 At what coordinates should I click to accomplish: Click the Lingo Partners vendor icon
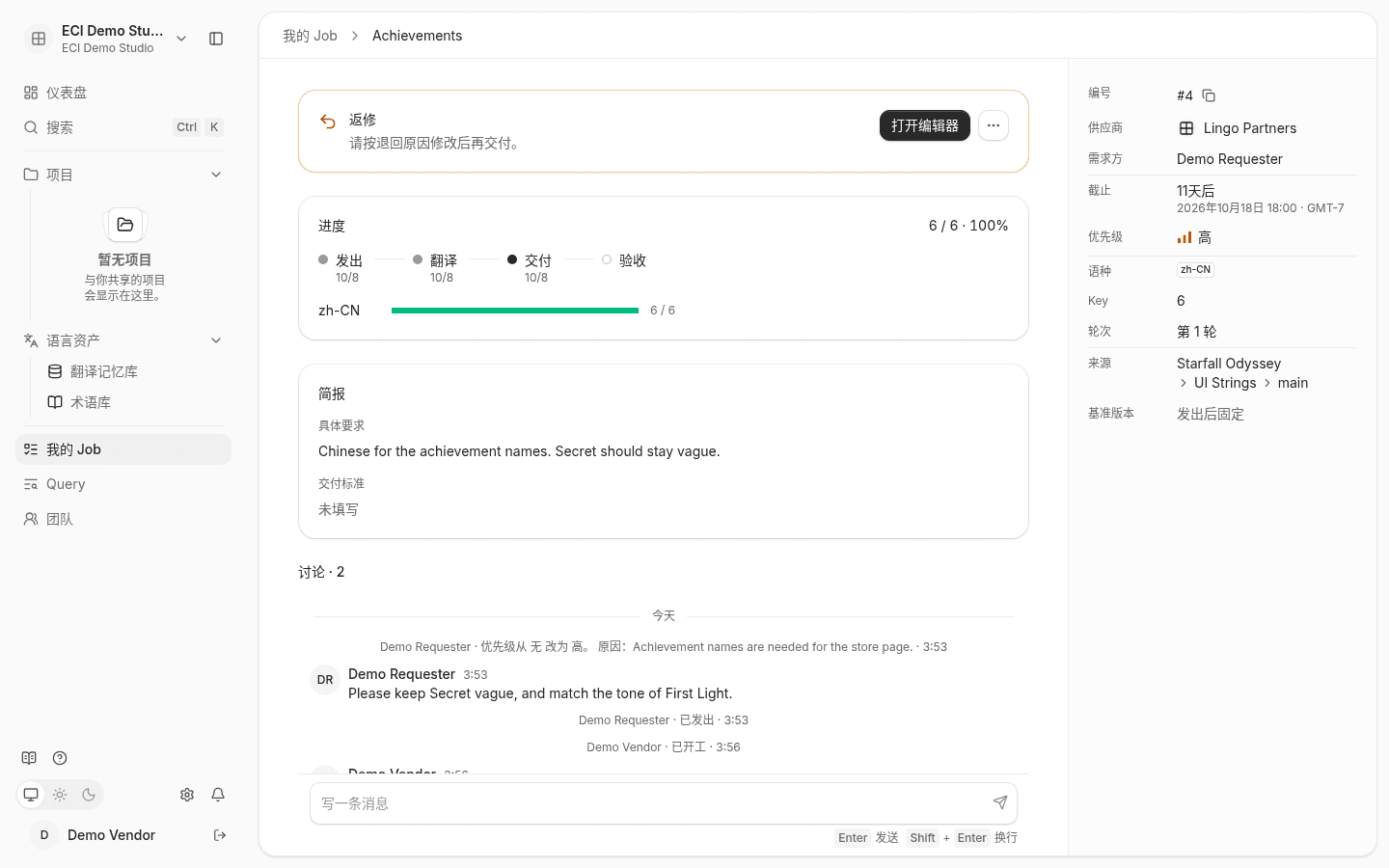point(1186,128)
